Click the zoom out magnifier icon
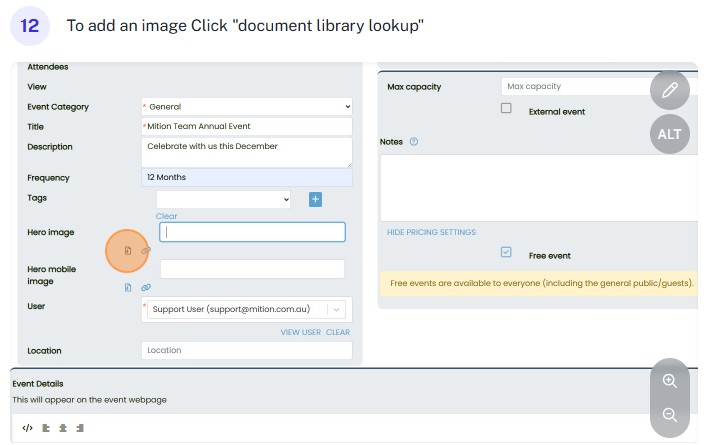 coord(669,415)
